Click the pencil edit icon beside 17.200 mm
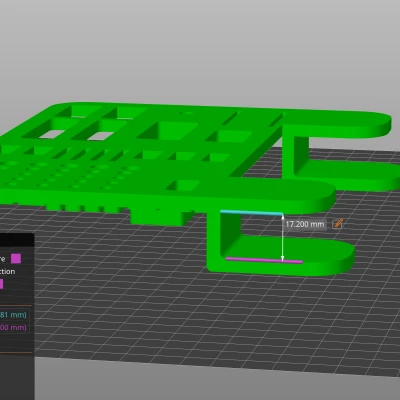Screen dimensions: 400x400 (x=337, y=224)
